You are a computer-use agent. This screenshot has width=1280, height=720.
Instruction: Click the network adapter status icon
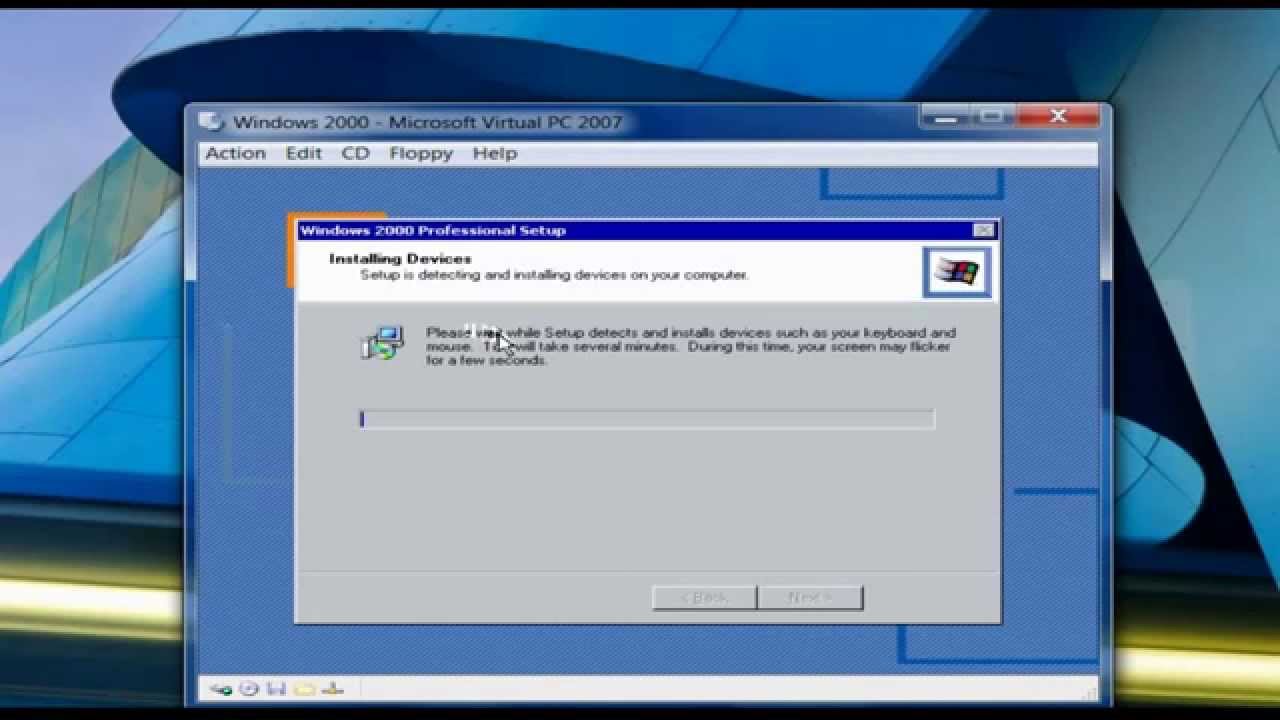[x=334, y=688]
